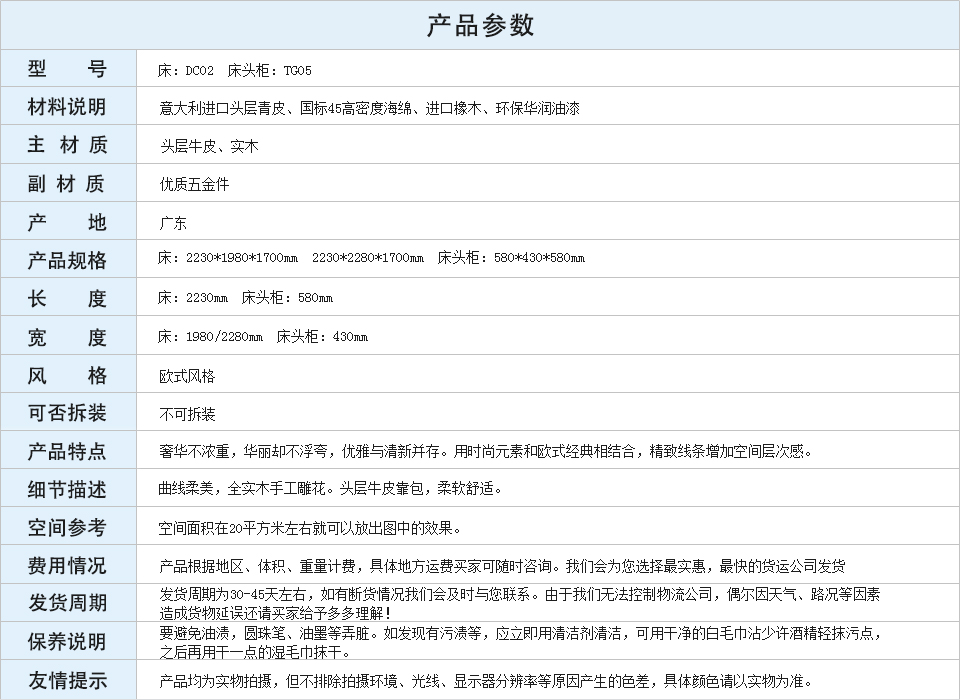
Task: Select the 主材质 row label
Action: click(x=67, y=145)
